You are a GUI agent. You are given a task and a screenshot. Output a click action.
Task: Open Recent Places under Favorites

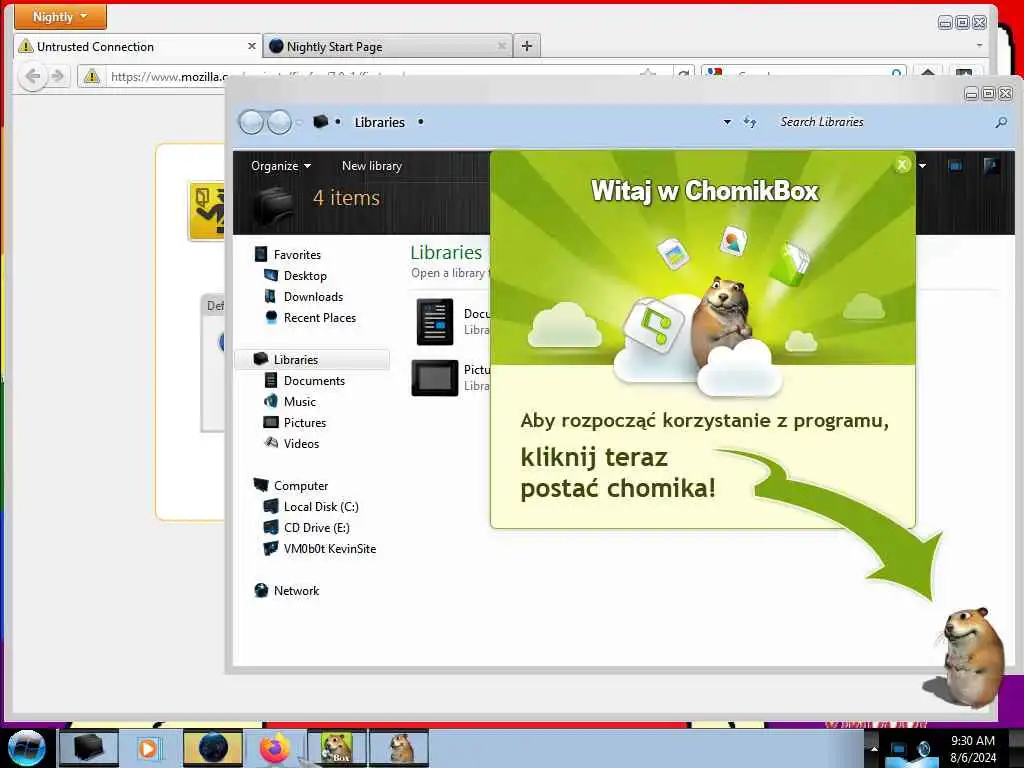click(310, 317)
